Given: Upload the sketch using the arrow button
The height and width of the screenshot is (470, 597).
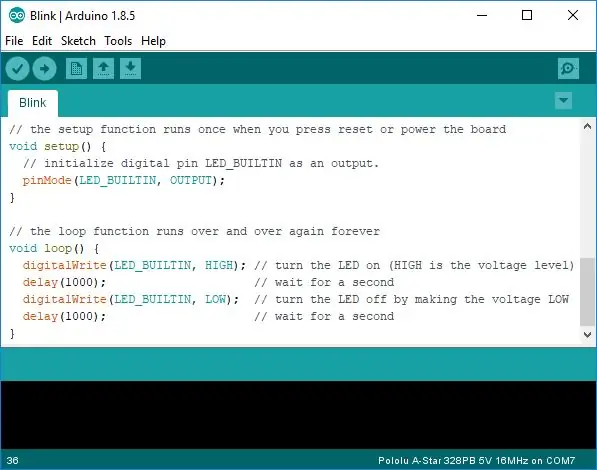Looking at the screenshot, I should coord(45,69).
